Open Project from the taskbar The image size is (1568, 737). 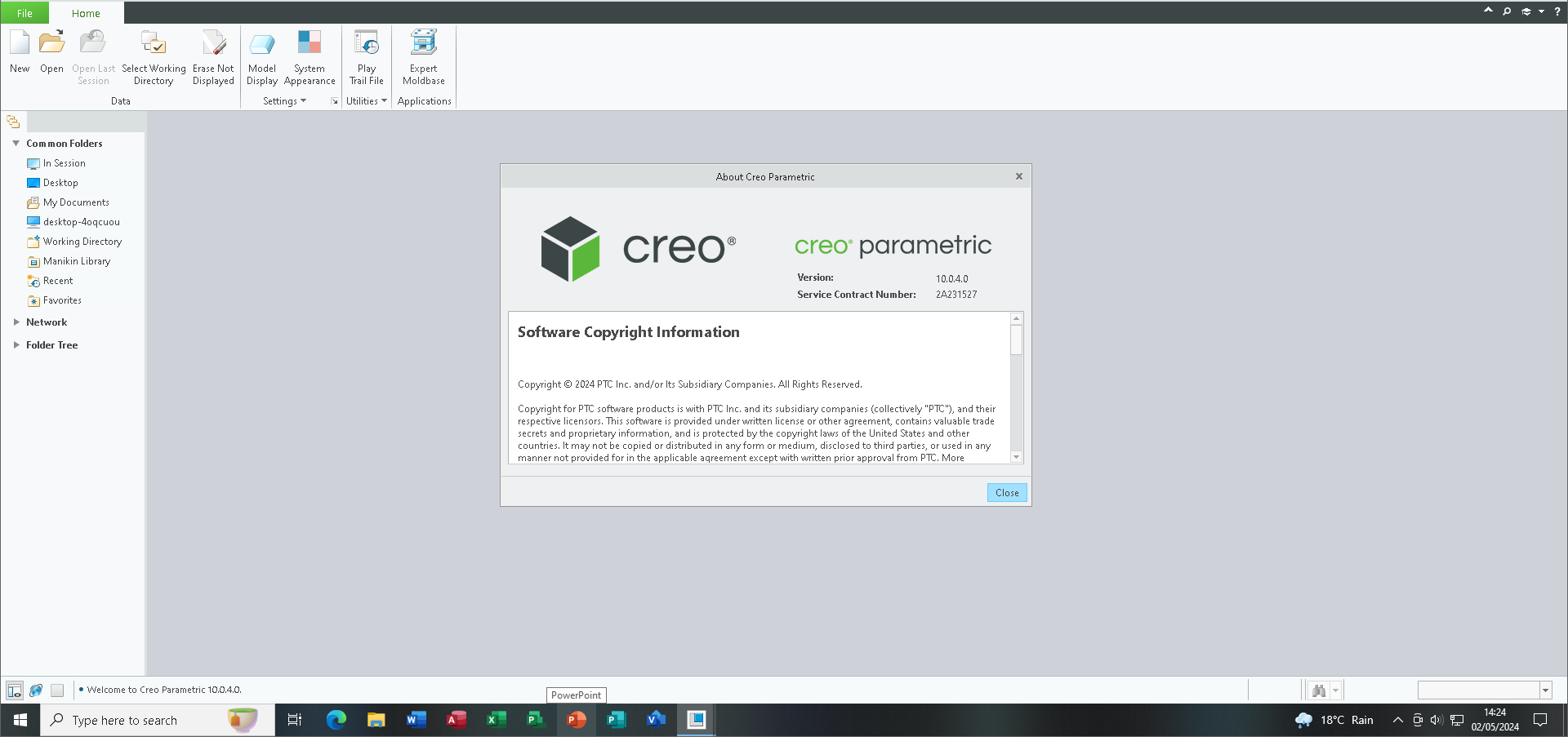[x=536, y=720]
